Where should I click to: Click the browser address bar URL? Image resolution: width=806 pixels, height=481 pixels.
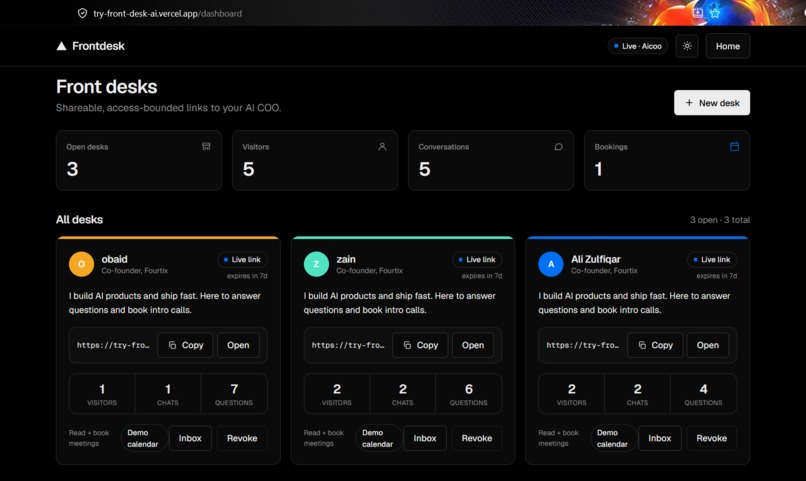click(x=168, y=13)
